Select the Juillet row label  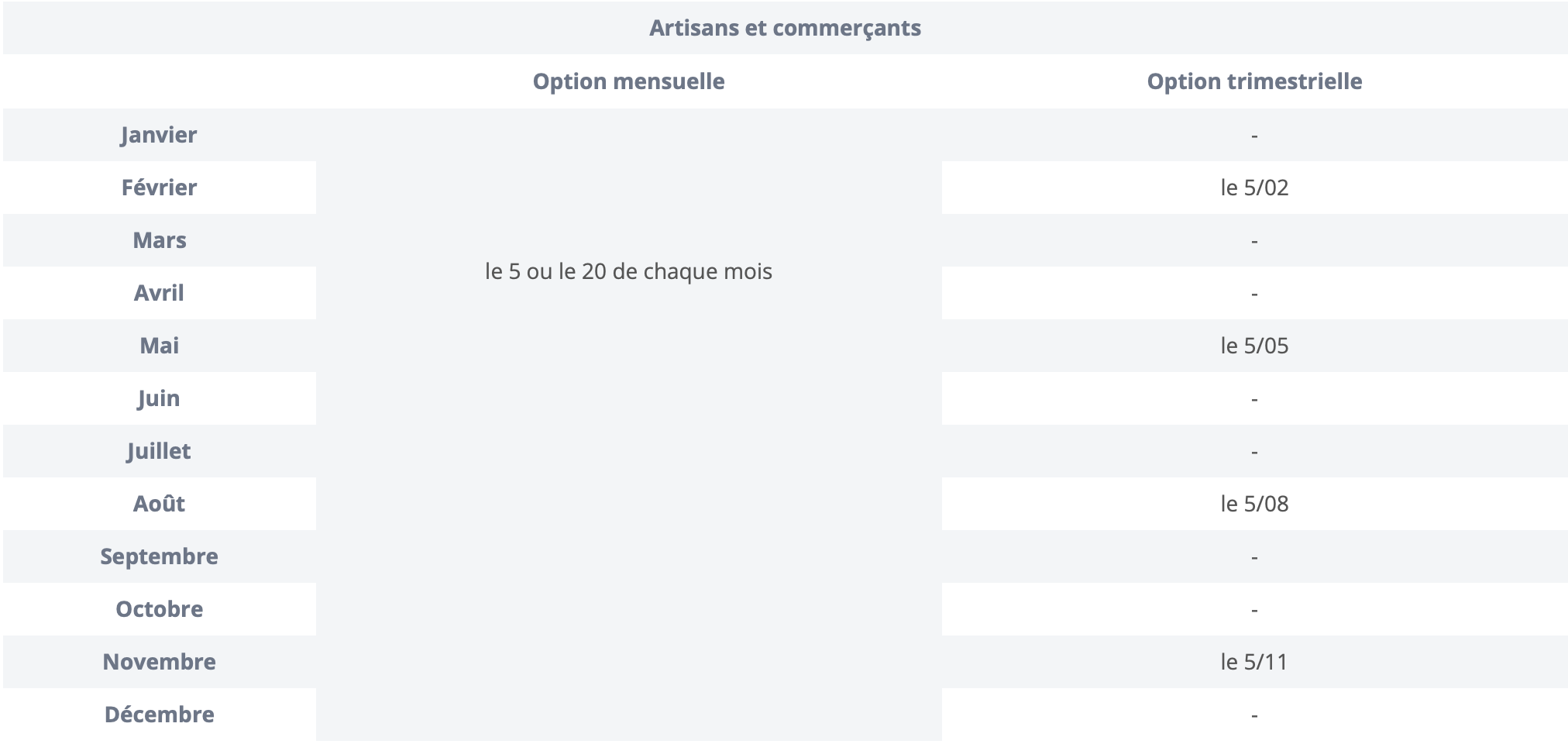click(159, 451)
